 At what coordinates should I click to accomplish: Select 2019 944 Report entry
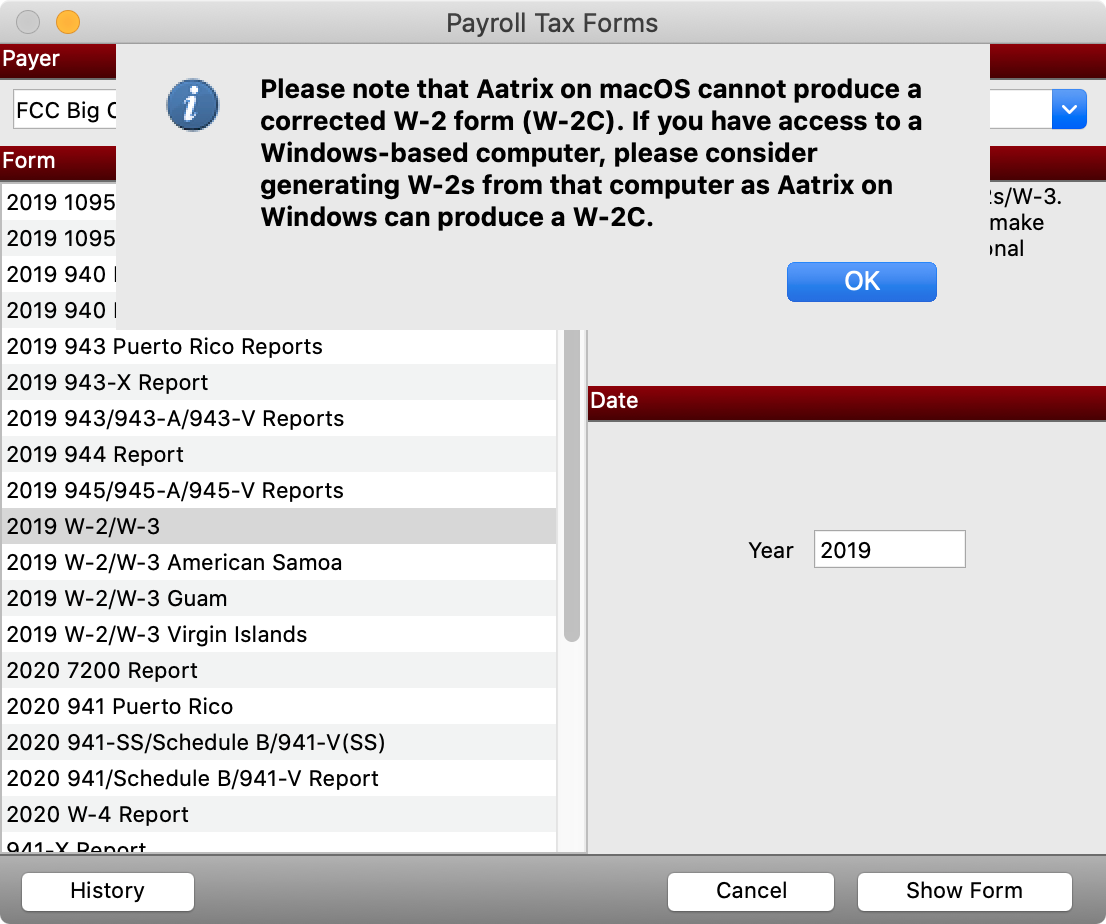(x=96, y=455)
